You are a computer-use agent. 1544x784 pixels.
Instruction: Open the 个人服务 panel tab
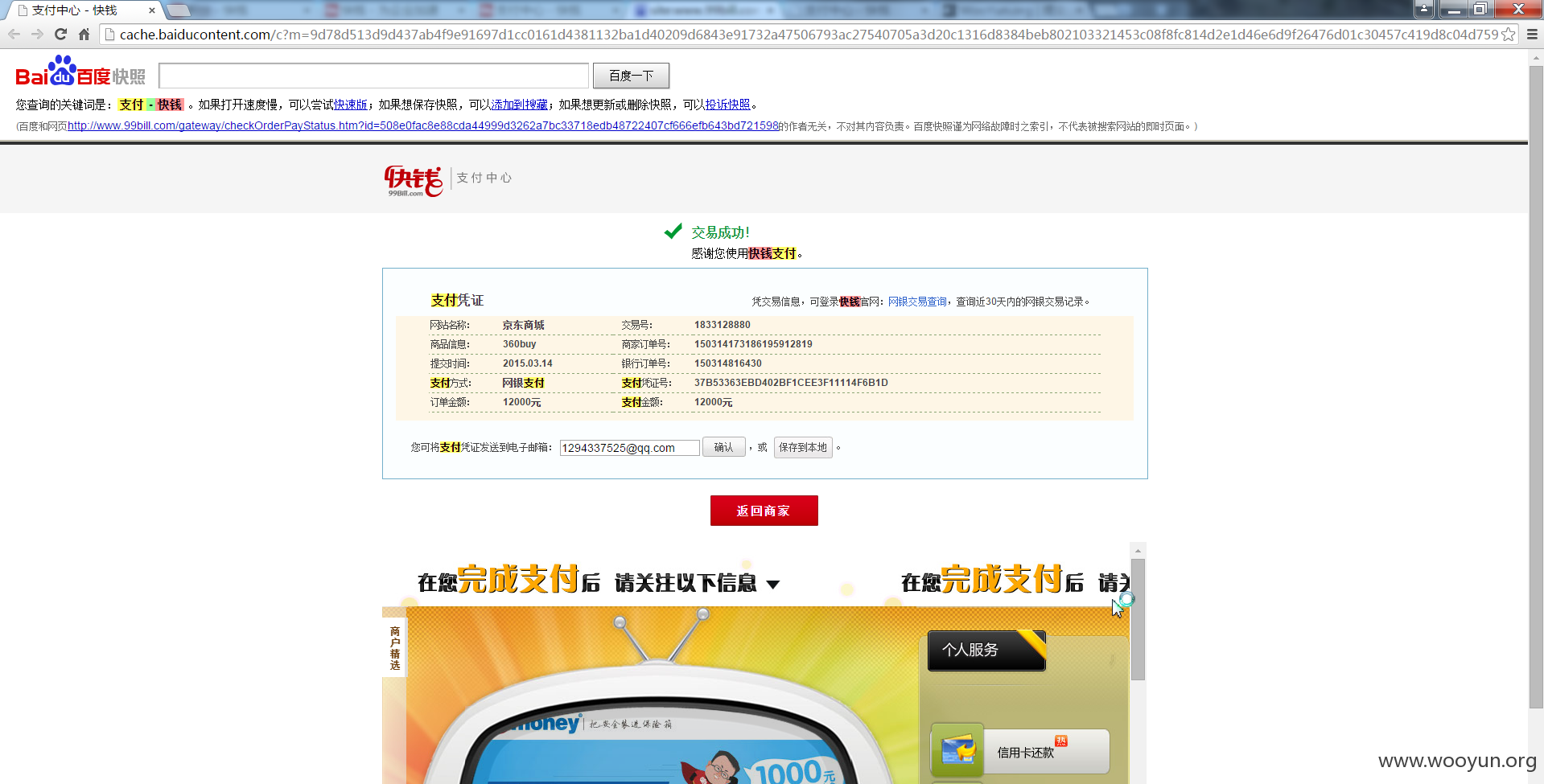(986, 651)
